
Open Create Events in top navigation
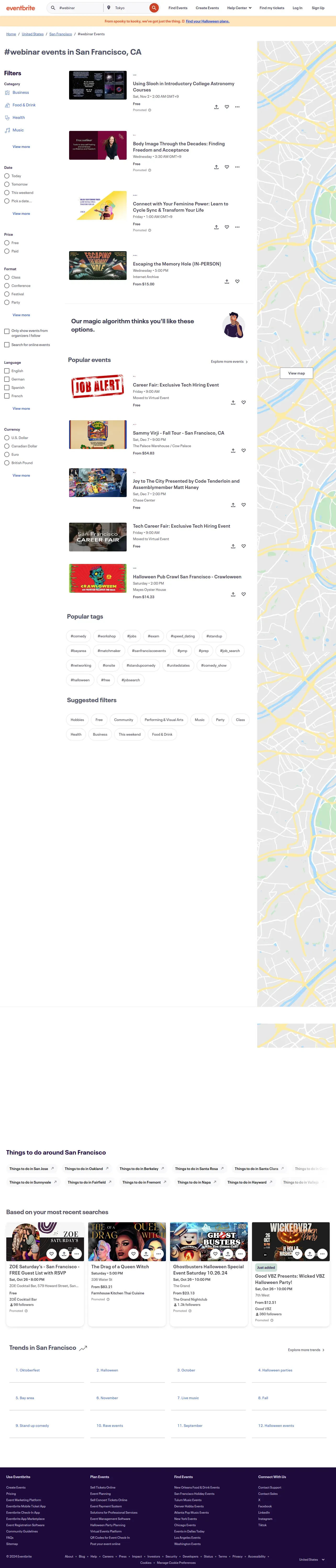pyautogui.click(x=207, y=8)
